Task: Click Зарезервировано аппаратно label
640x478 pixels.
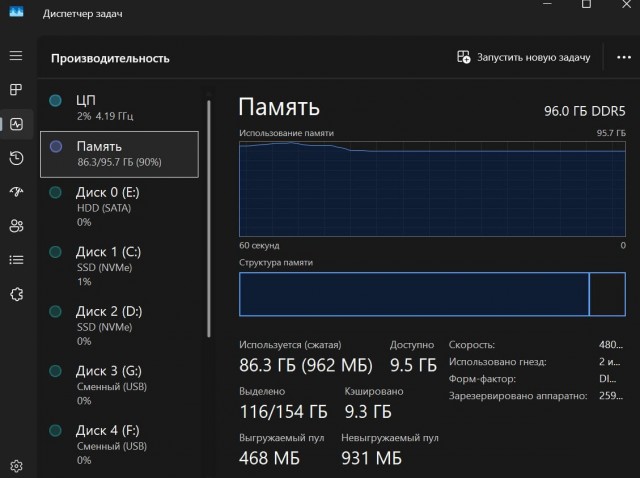Action: coord(518,396)
